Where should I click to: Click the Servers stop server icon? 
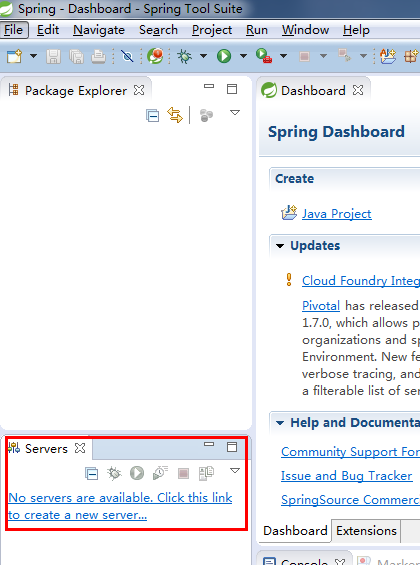point(183,473)
